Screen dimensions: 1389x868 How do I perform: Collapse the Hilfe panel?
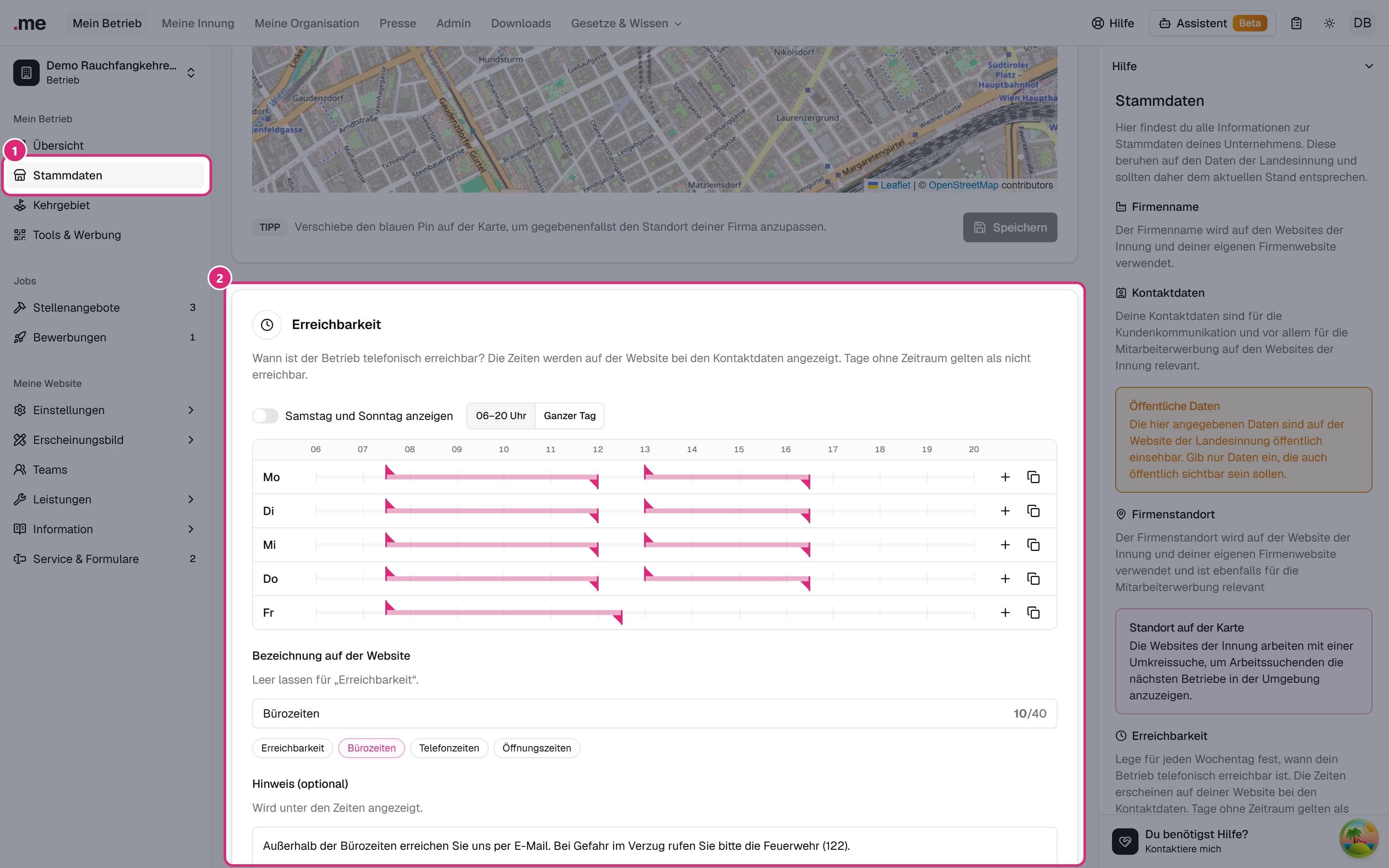coord(1369,67)
